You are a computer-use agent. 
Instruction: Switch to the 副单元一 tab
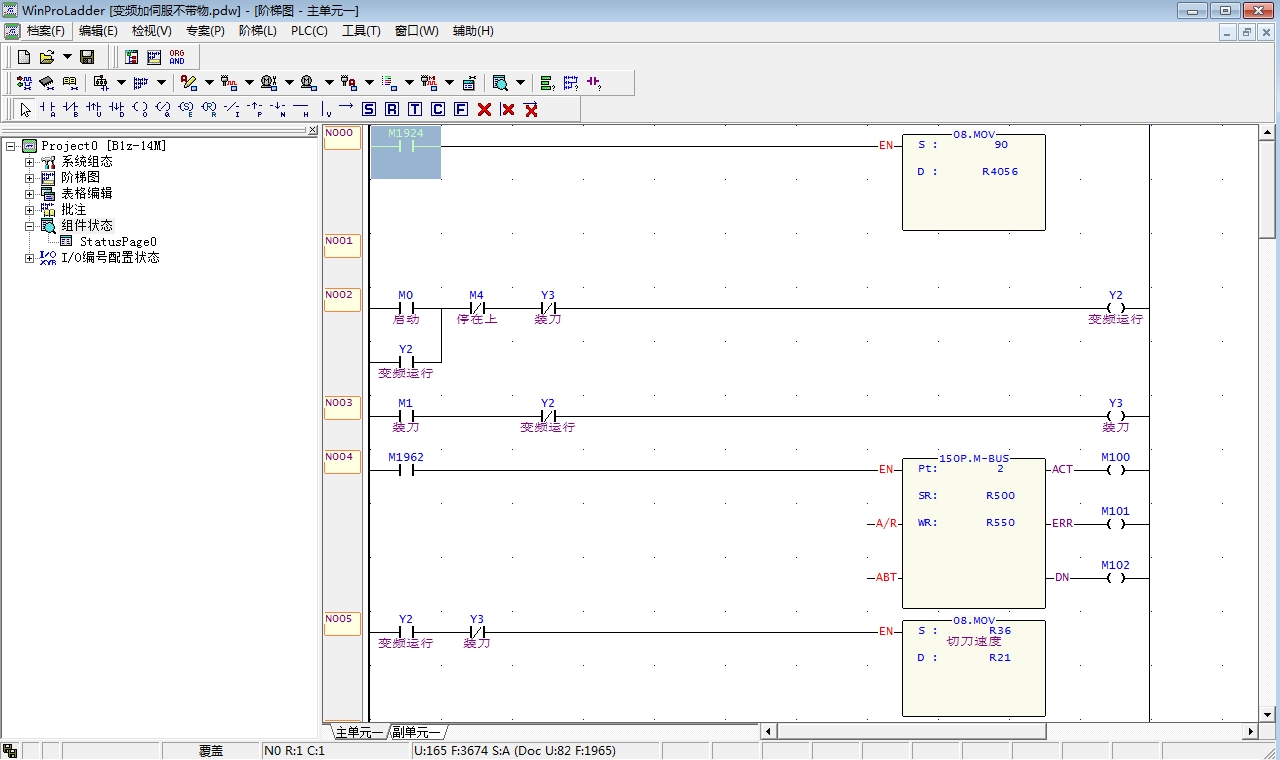click(416, 732)
